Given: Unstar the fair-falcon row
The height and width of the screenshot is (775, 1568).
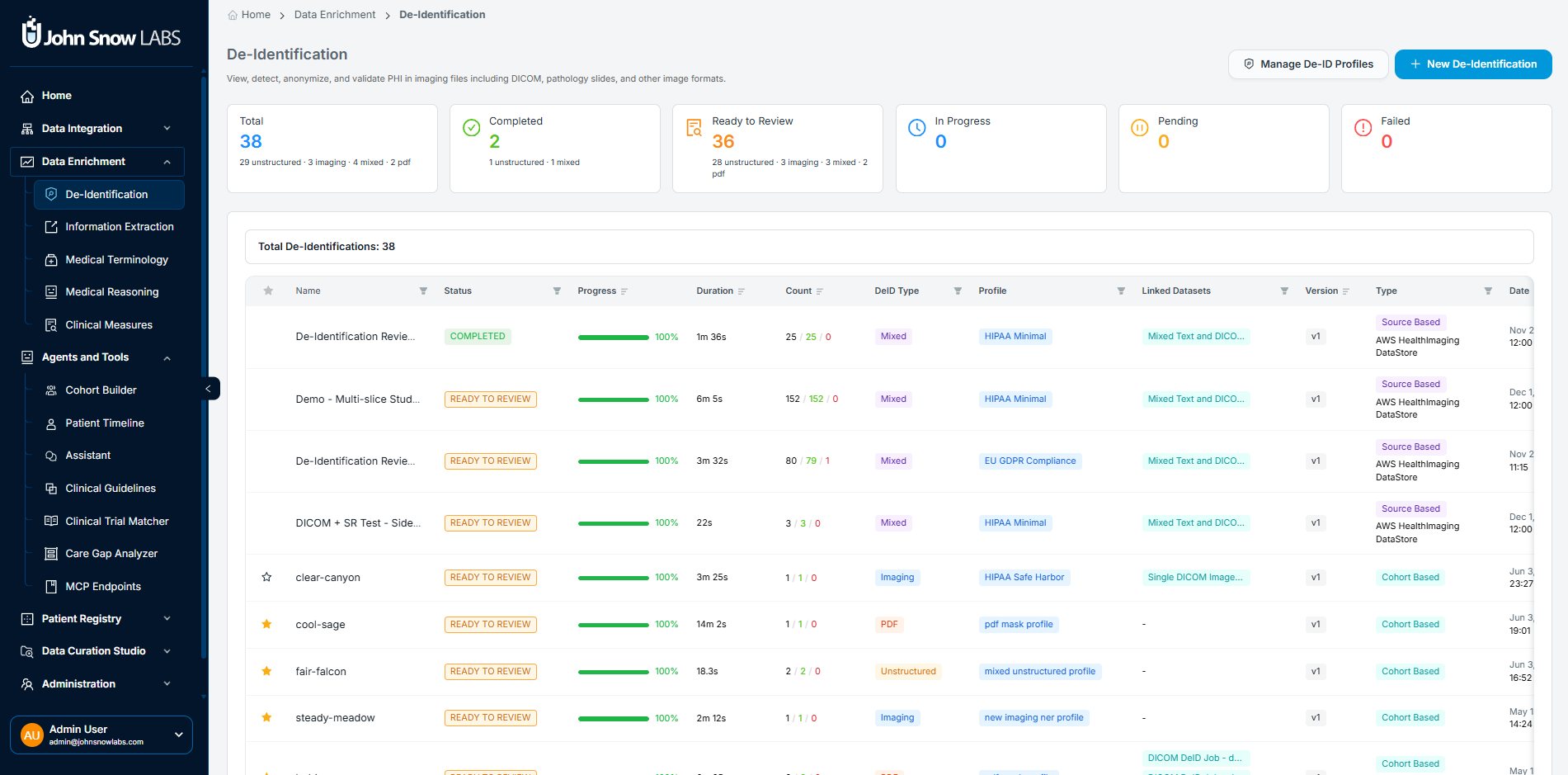Looking at the screenshot, I should coord(266,671).
